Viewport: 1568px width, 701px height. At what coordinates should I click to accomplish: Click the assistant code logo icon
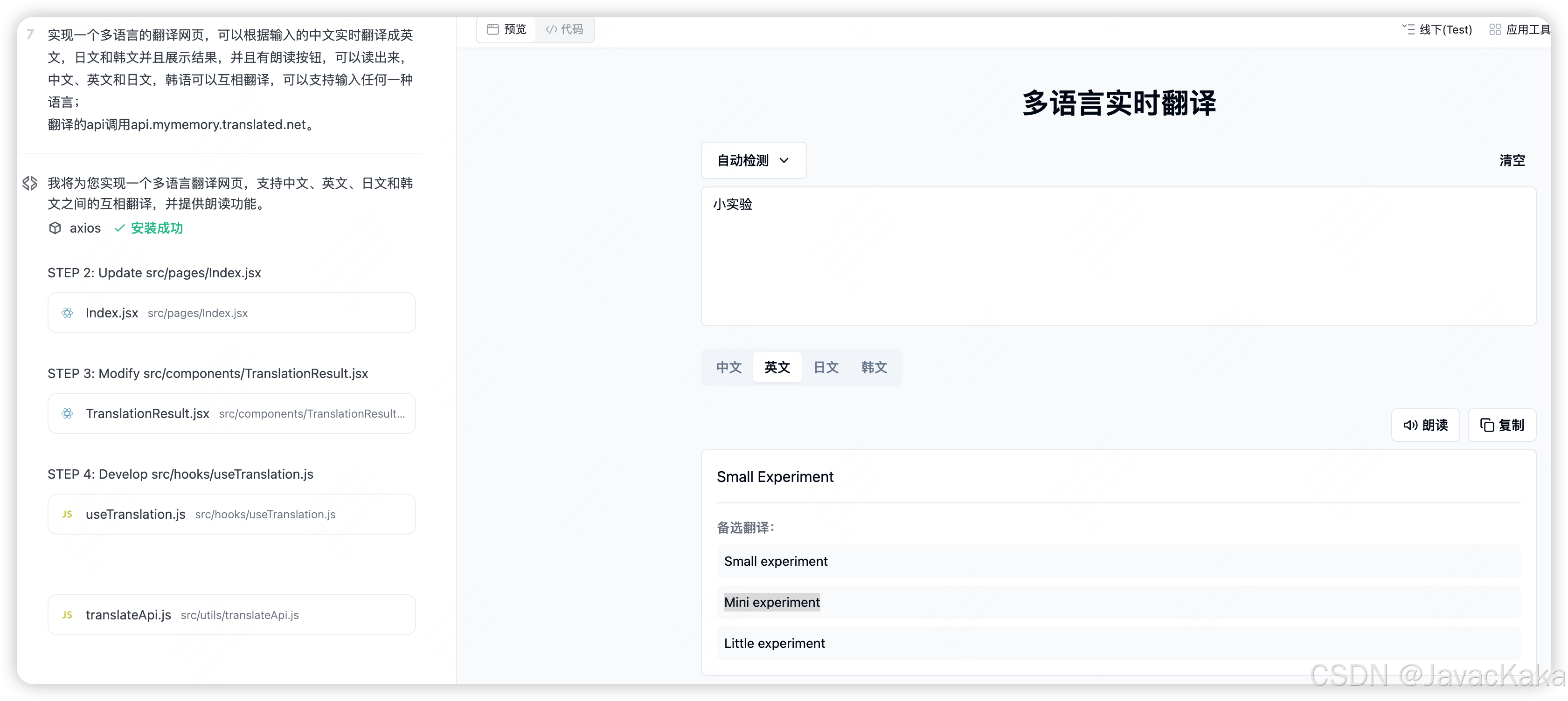30,183
